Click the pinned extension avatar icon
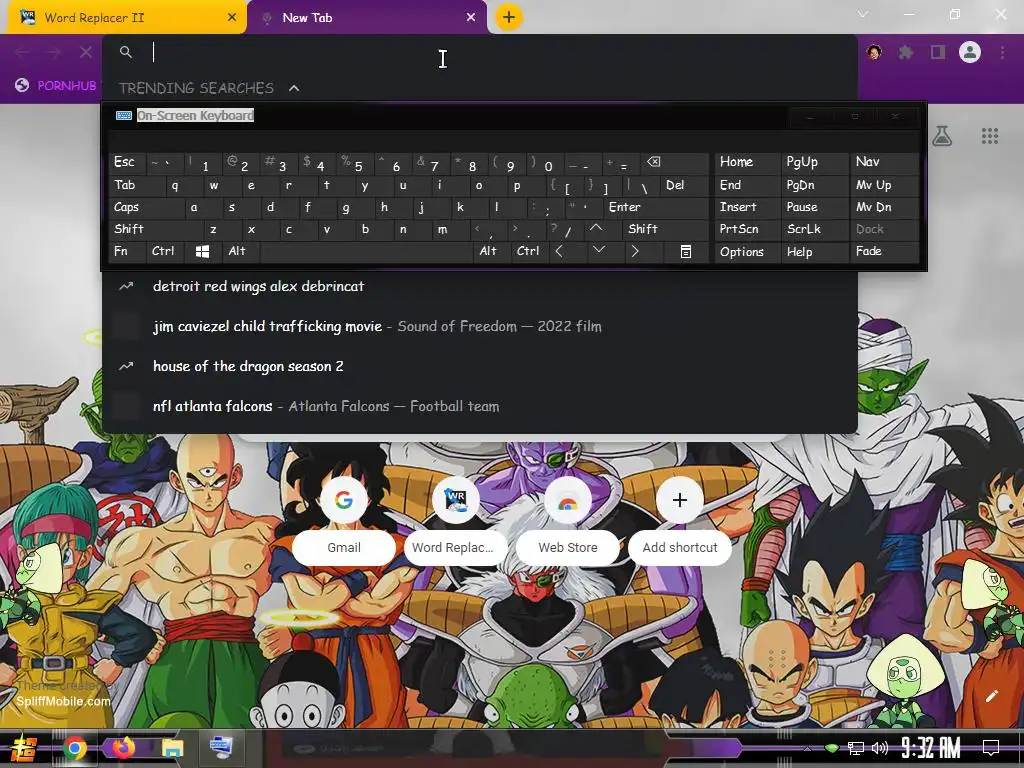This screenshot has height=768, width=1024. (874, 52)
